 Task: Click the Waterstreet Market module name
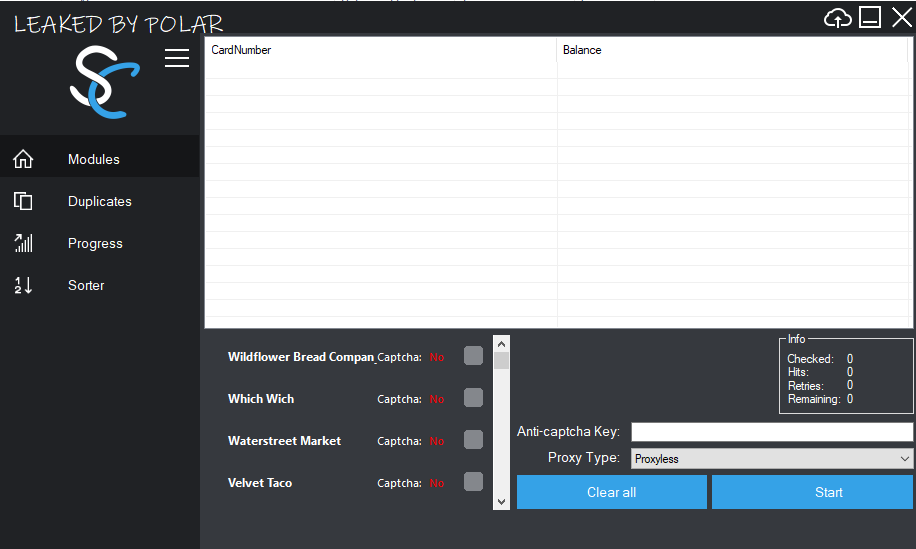pyautogui.click(x=284, y=441)
